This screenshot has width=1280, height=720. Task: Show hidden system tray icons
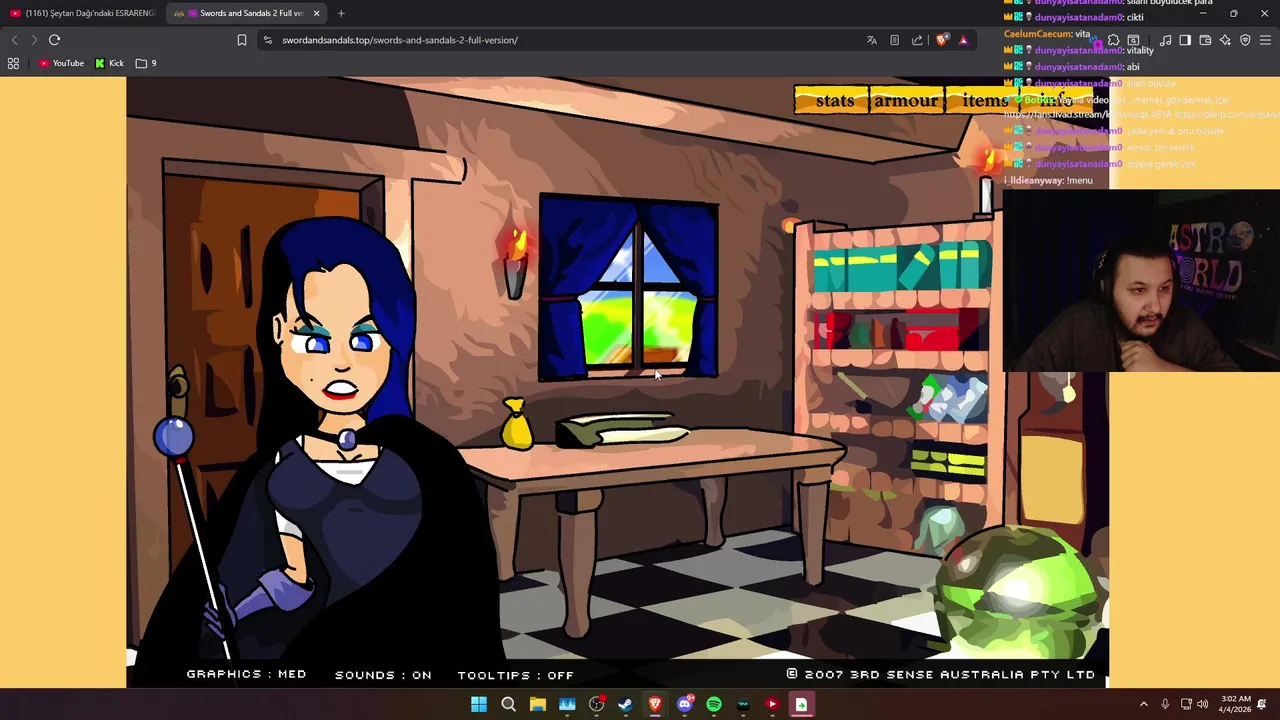[x=1144, y=704]
